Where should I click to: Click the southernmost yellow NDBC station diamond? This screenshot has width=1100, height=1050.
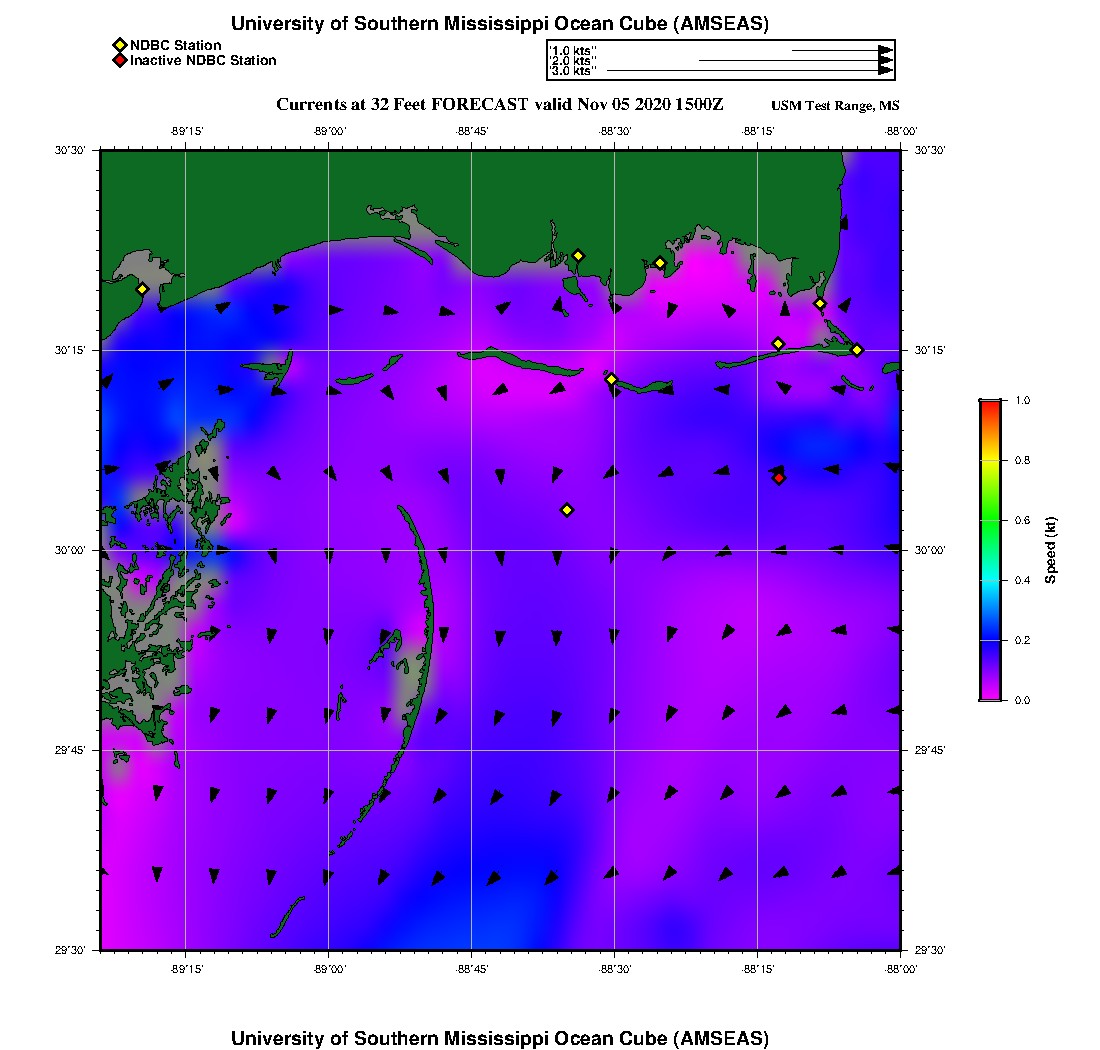tap(567, 510)
